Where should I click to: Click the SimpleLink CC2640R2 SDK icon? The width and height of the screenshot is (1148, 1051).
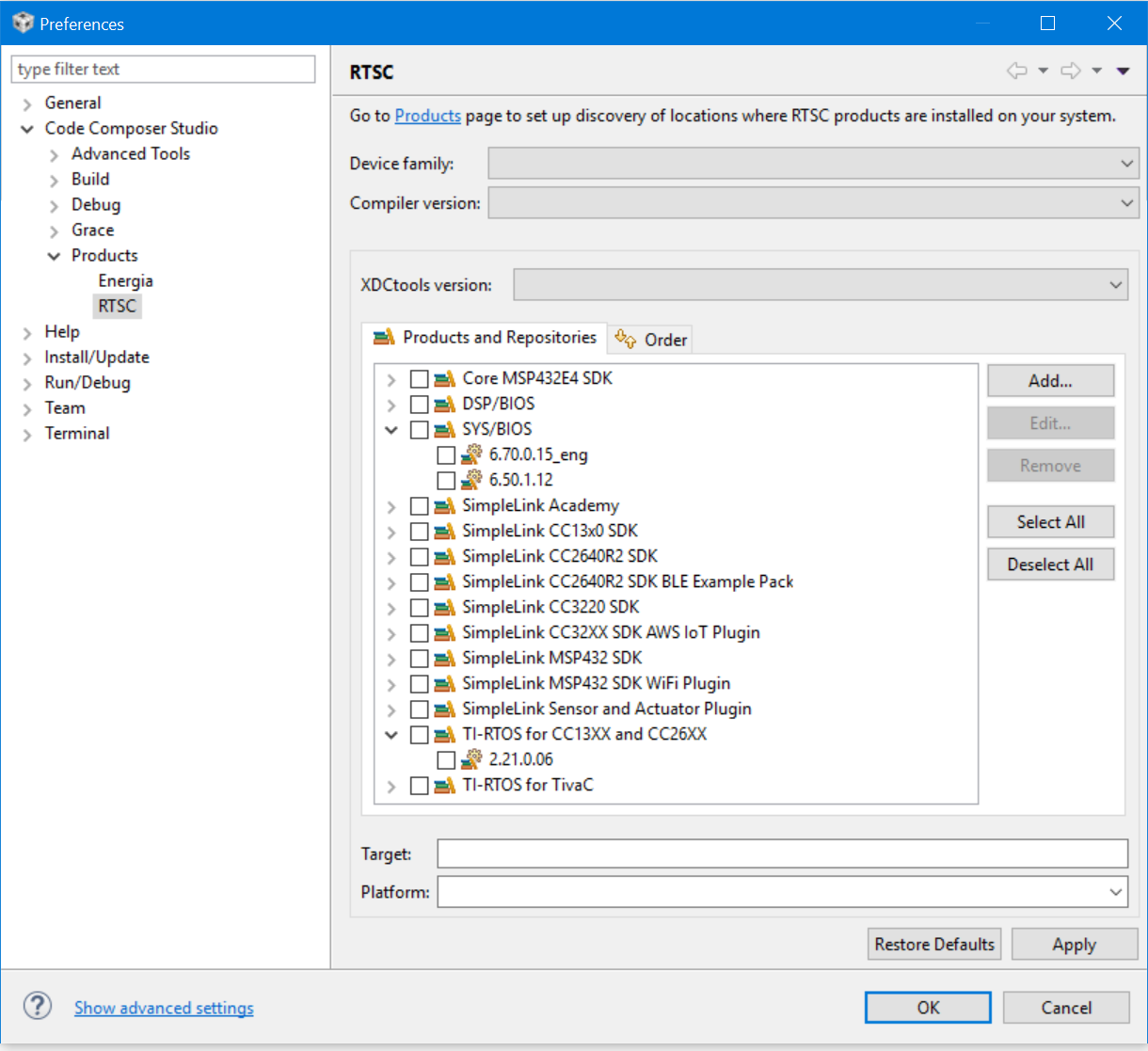[445, 556]
